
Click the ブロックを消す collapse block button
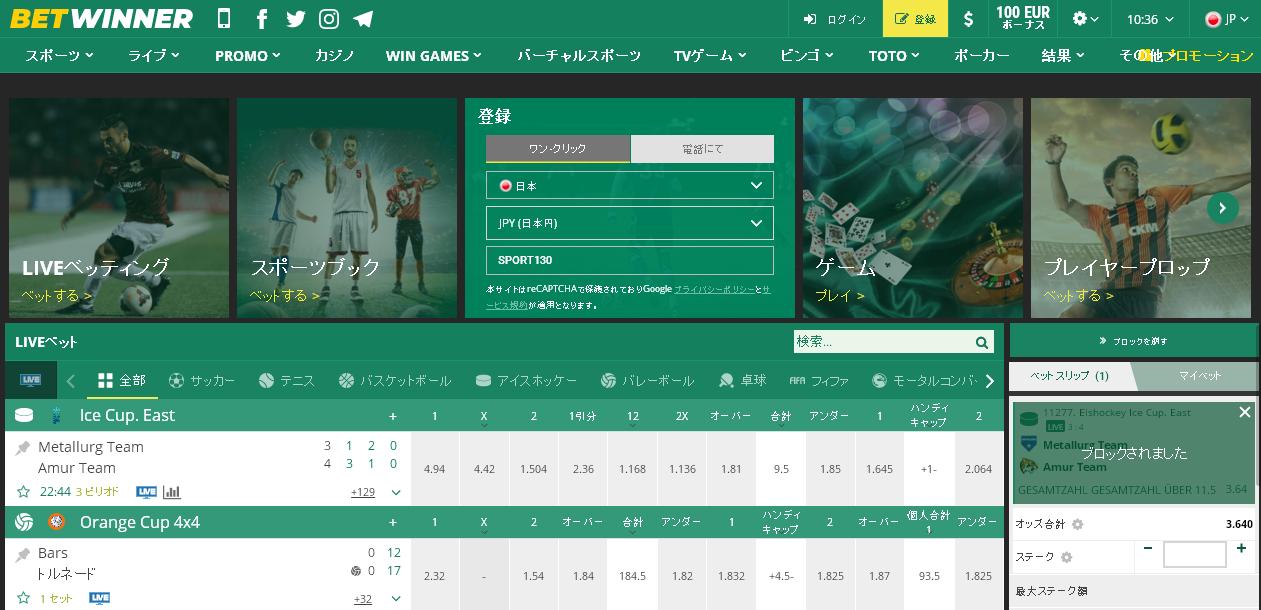(x=1133, y=341)
